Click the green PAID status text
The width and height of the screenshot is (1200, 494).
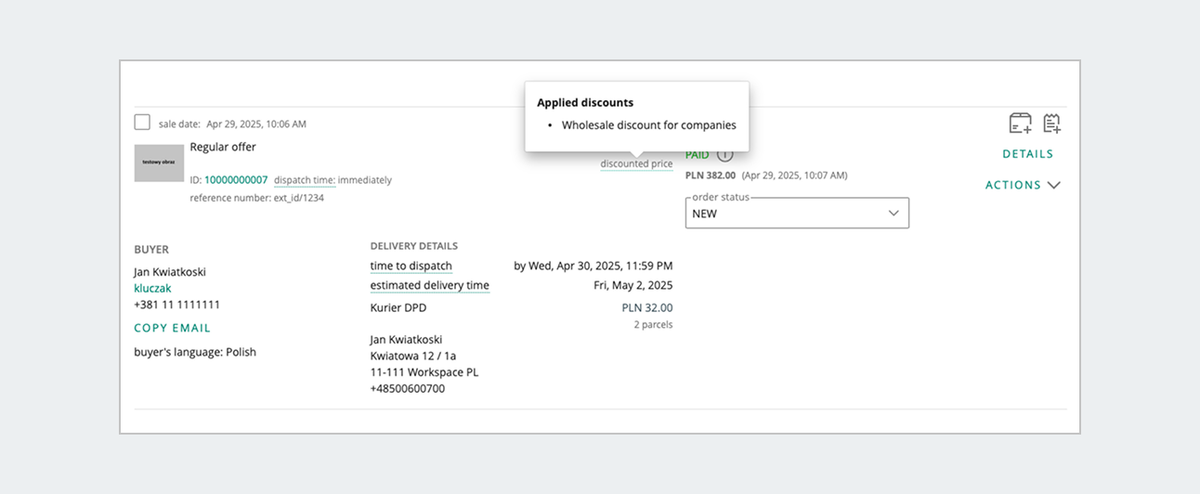pos(697,155)
